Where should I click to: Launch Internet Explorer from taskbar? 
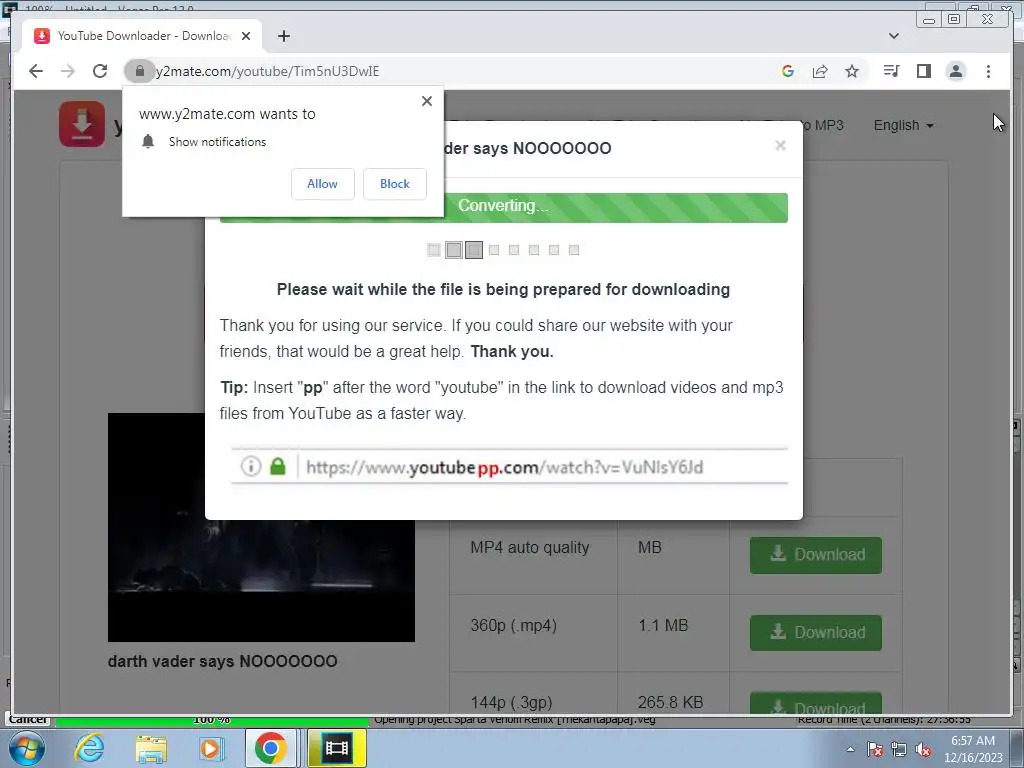[89, 748]
